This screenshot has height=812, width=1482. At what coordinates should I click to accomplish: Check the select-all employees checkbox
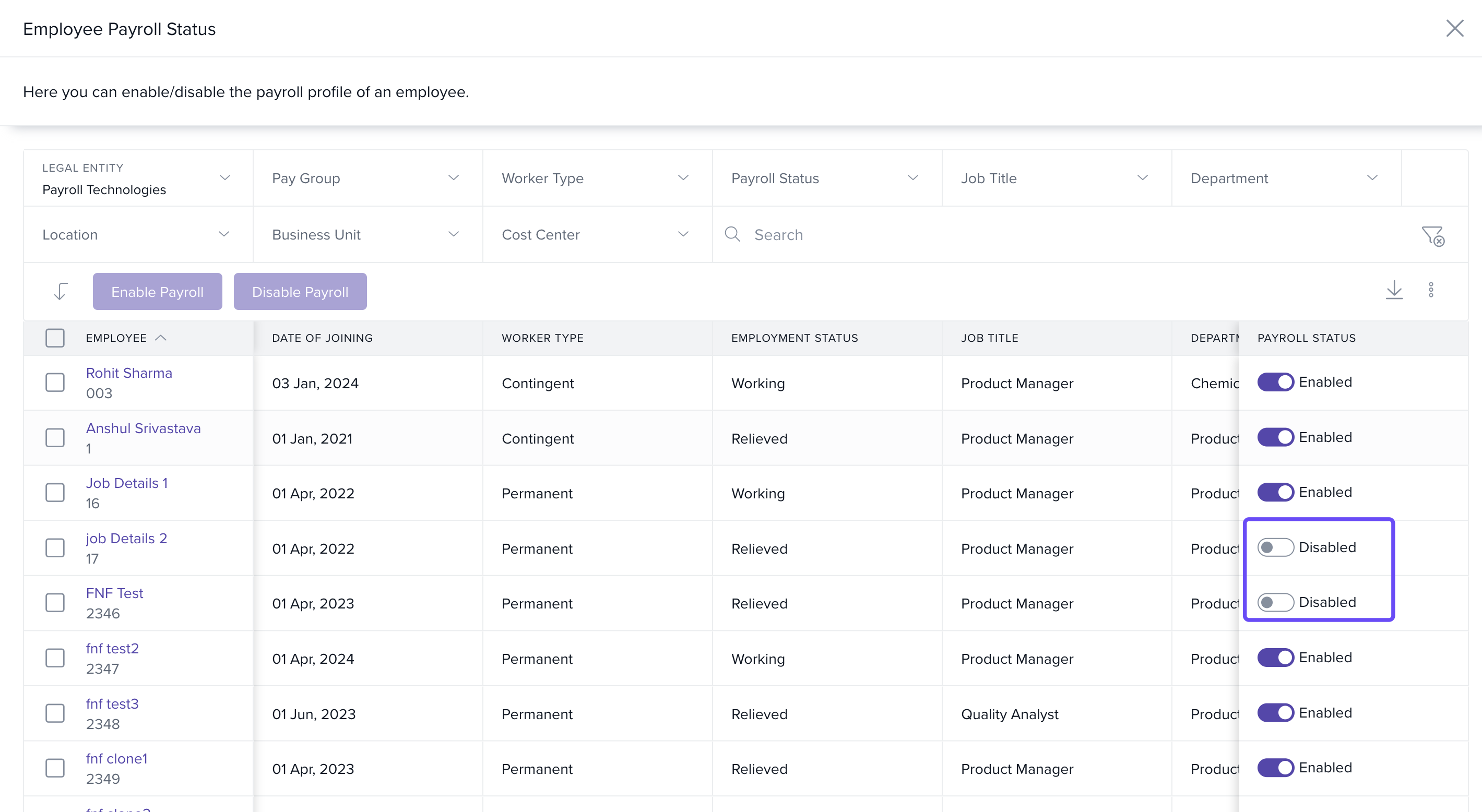[x=55, y=338]
